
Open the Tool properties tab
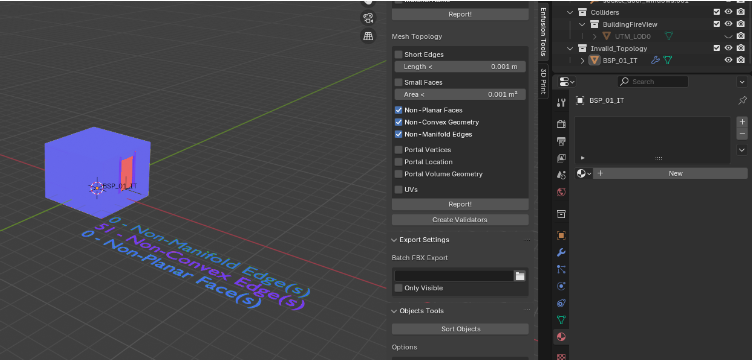pyautogui.click(x=561, y=102)
